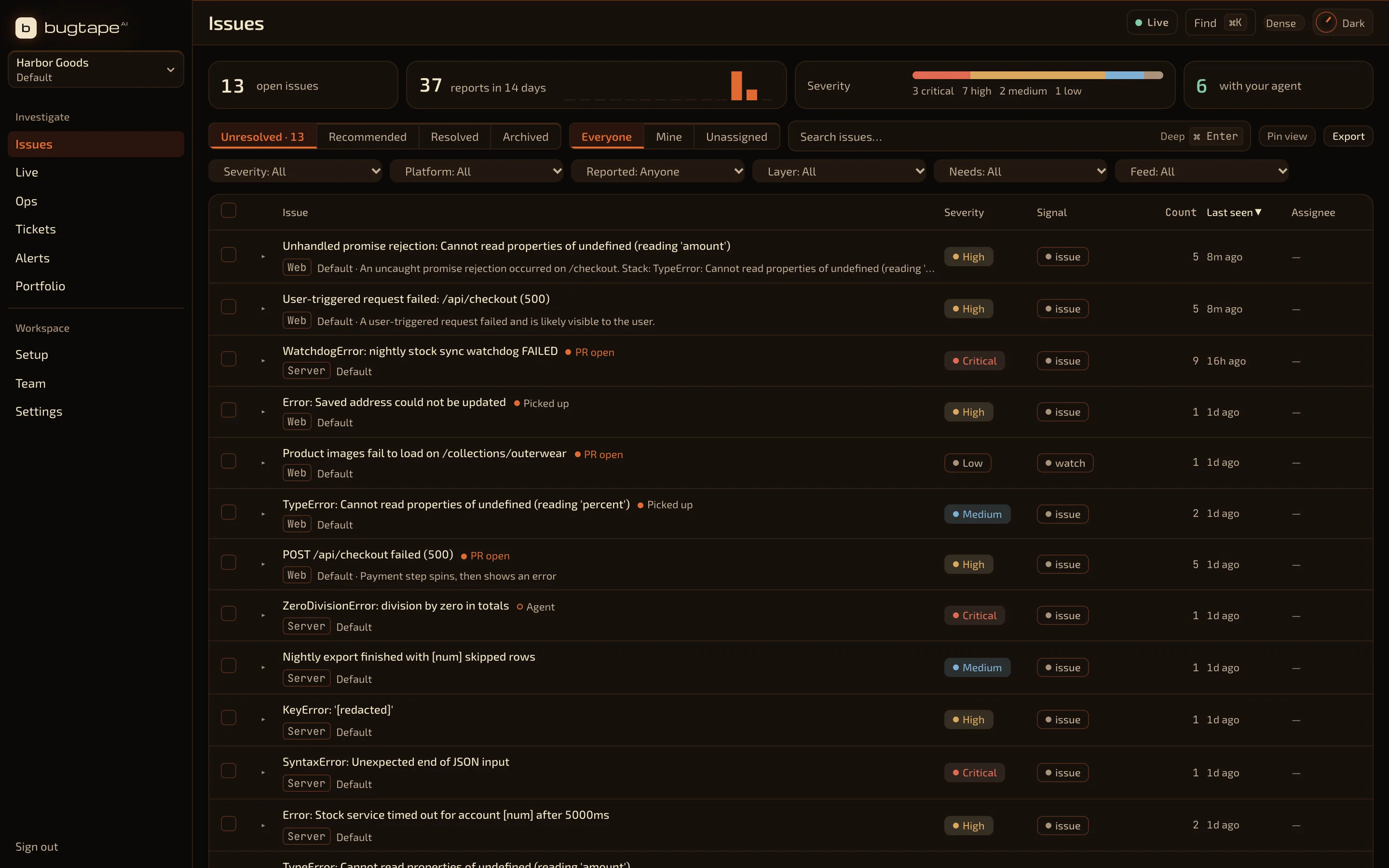
Task: Show Unassigned issues
Action: [x=736, y=136]
